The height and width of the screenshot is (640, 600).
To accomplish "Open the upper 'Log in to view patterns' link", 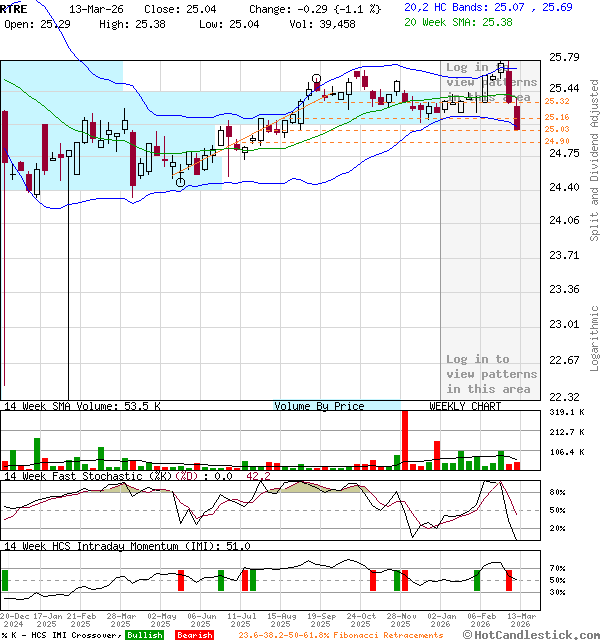I will [x=491, y=82].
